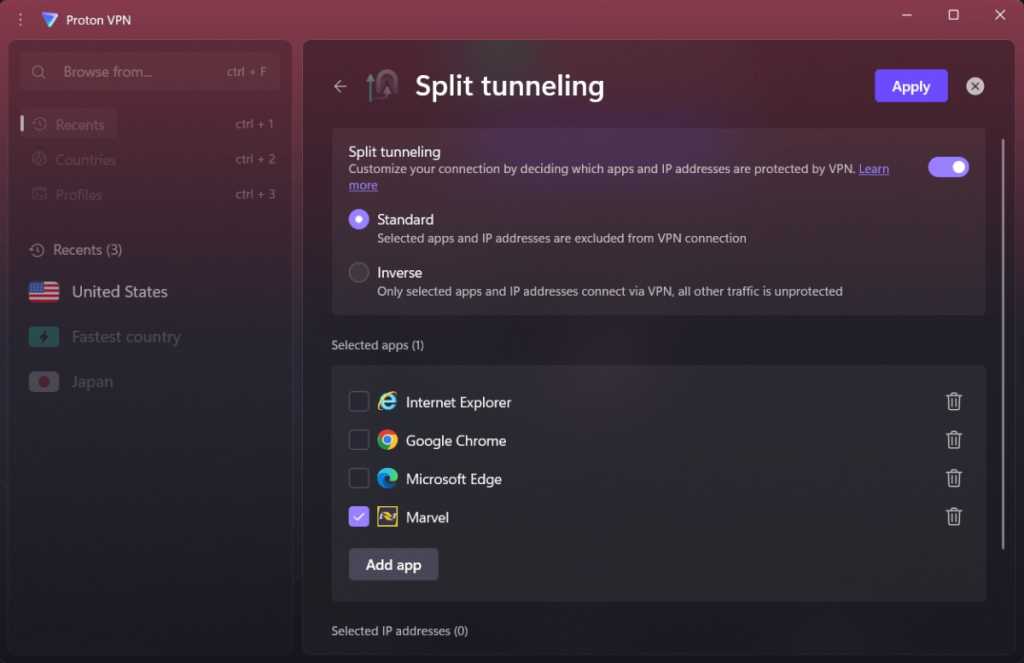Click the Japan flag icon

coord(44,381)
